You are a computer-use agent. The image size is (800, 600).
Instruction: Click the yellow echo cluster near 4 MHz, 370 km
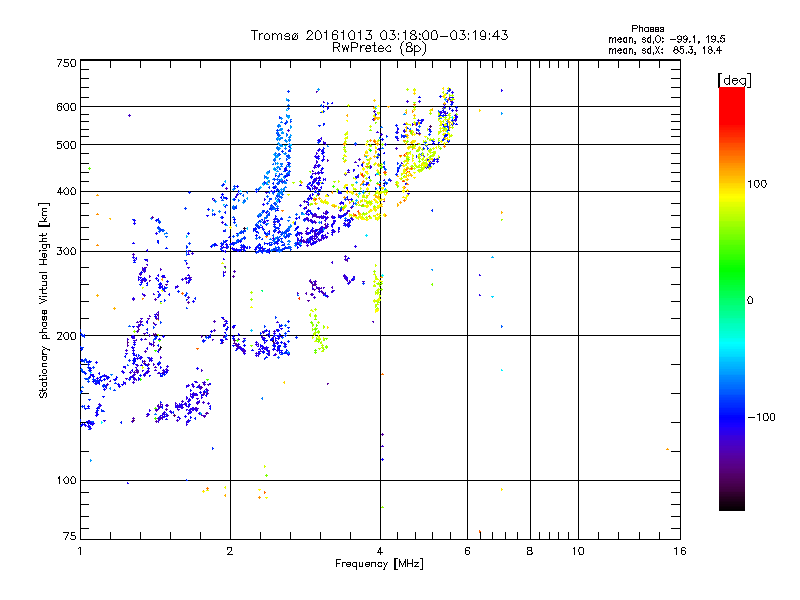(x=367, y=207)
